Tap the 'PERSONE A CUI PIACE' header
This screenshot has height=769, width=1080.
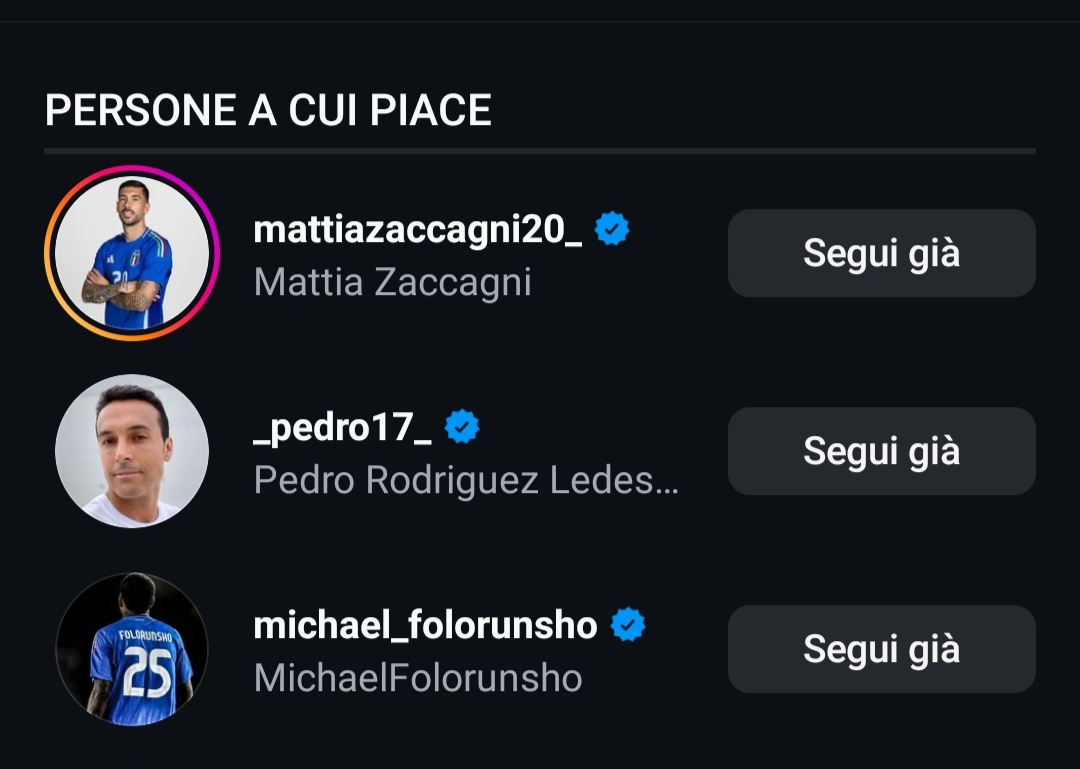click(268, 110)
